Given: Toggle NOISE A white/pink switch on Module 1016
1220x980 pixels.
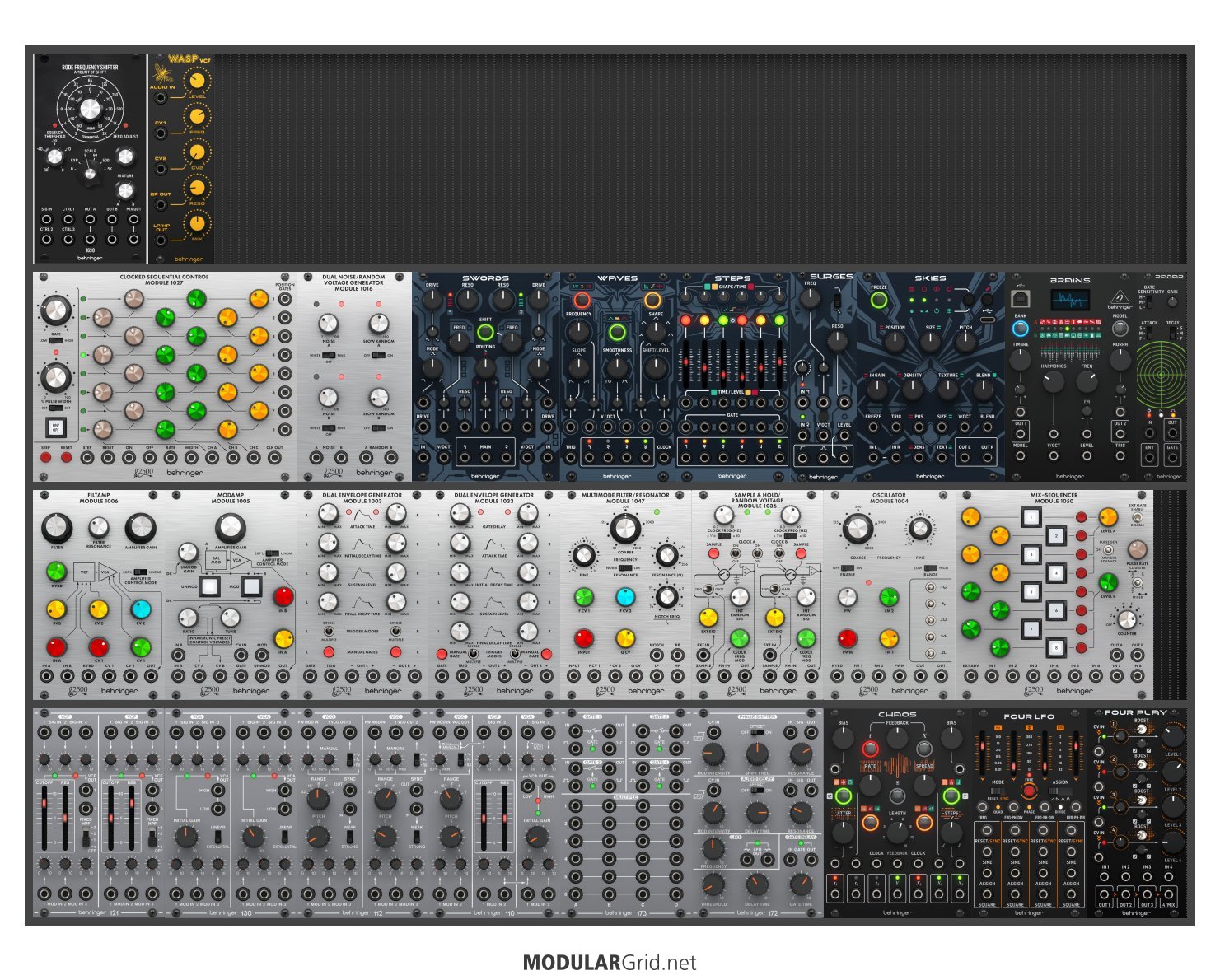Looking at the screenshot, I should point(329,355).
